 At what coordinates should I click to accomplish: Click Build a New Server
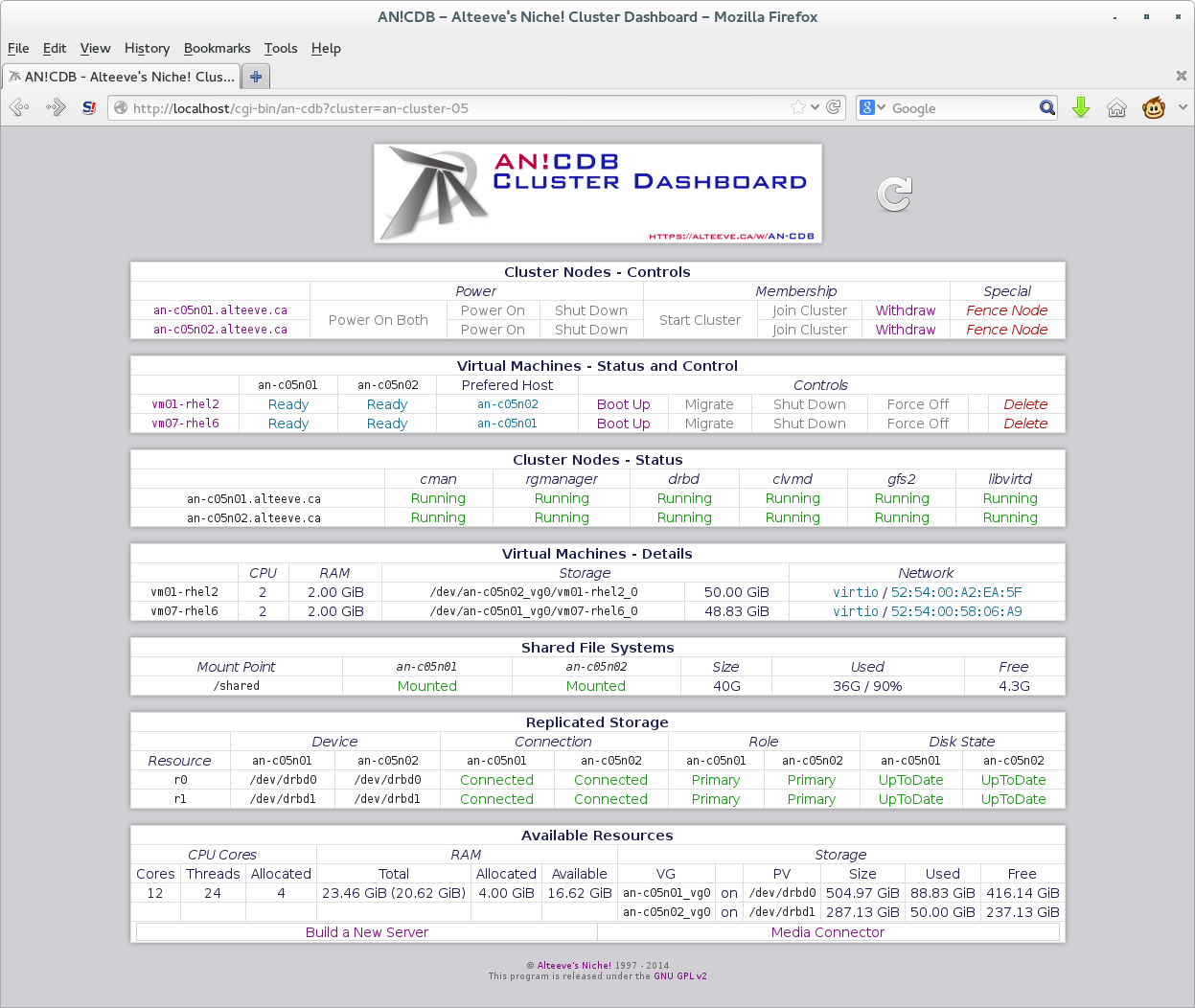pyautogui.click(x=367, y=932)
